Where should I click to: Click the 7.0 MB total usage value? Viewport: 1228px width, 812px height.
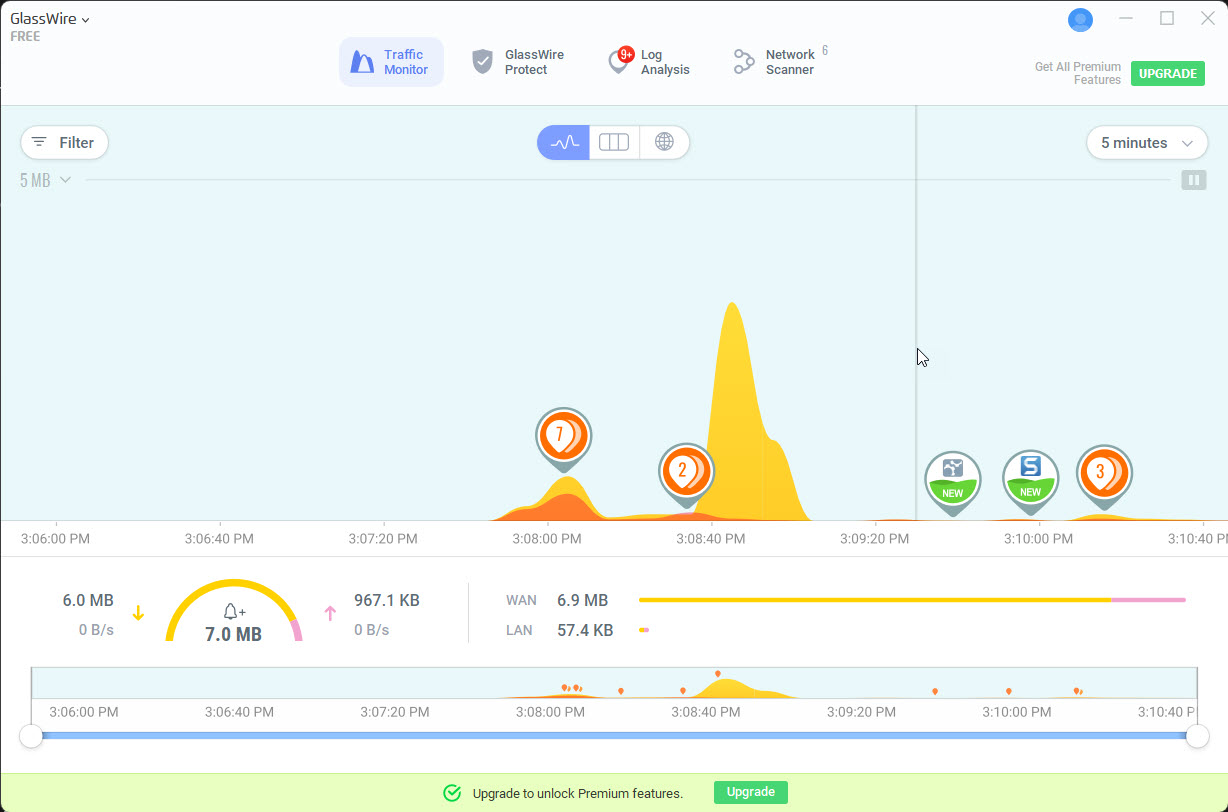point(234,634)
